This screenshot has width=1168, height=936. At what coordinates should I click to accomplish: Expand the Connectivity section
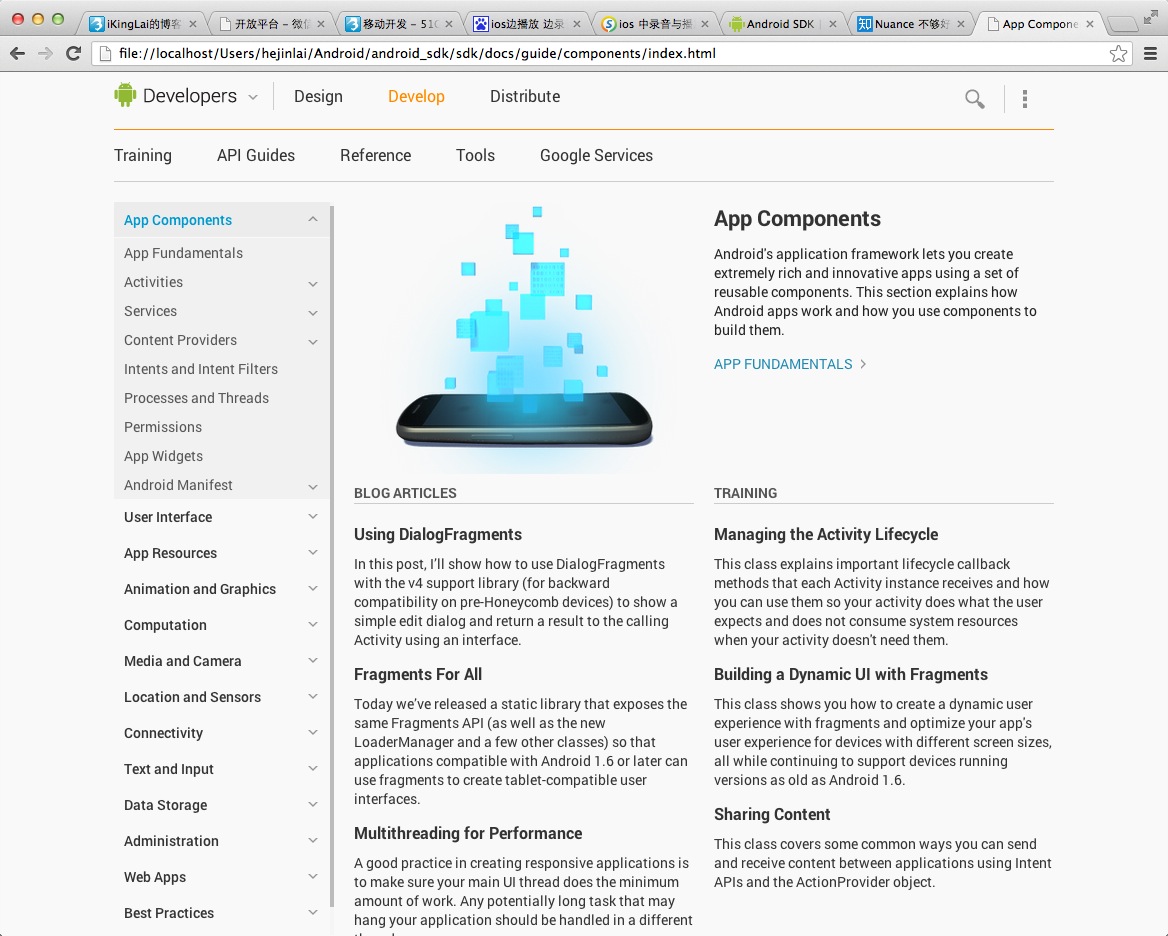pos(313,733)
